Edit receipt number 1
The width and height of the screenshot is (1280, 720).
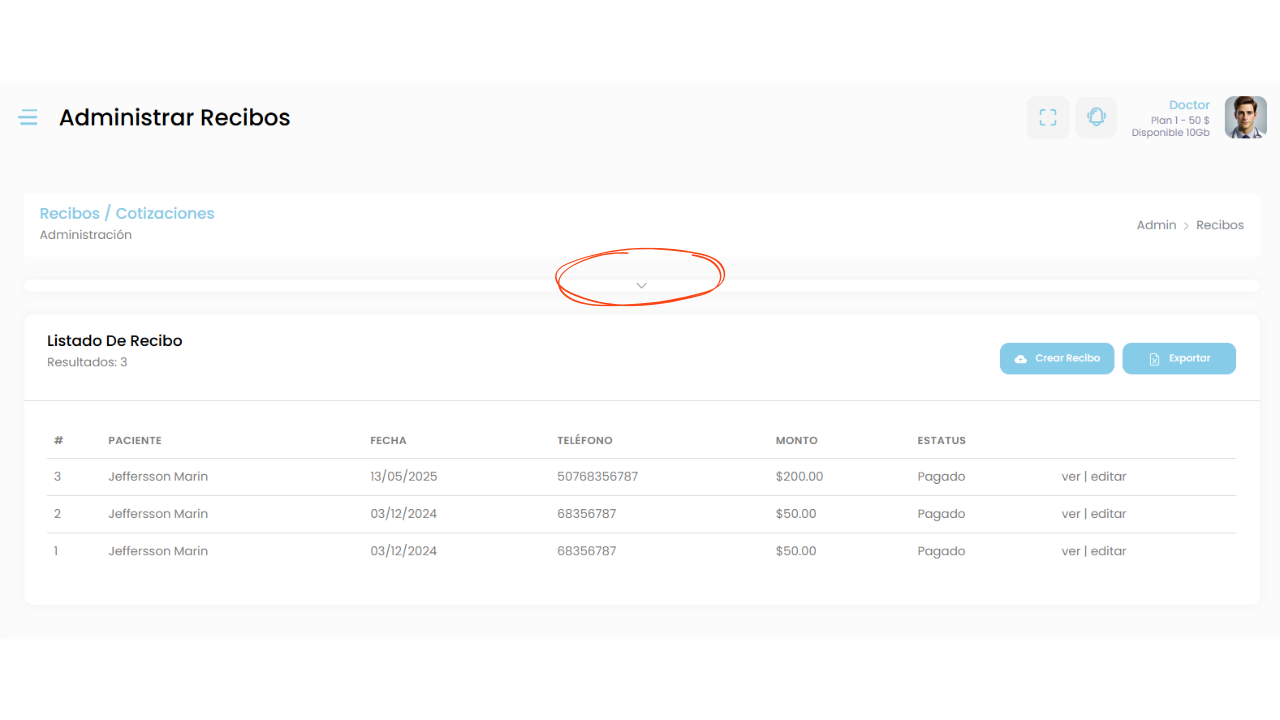(1108, 551)
